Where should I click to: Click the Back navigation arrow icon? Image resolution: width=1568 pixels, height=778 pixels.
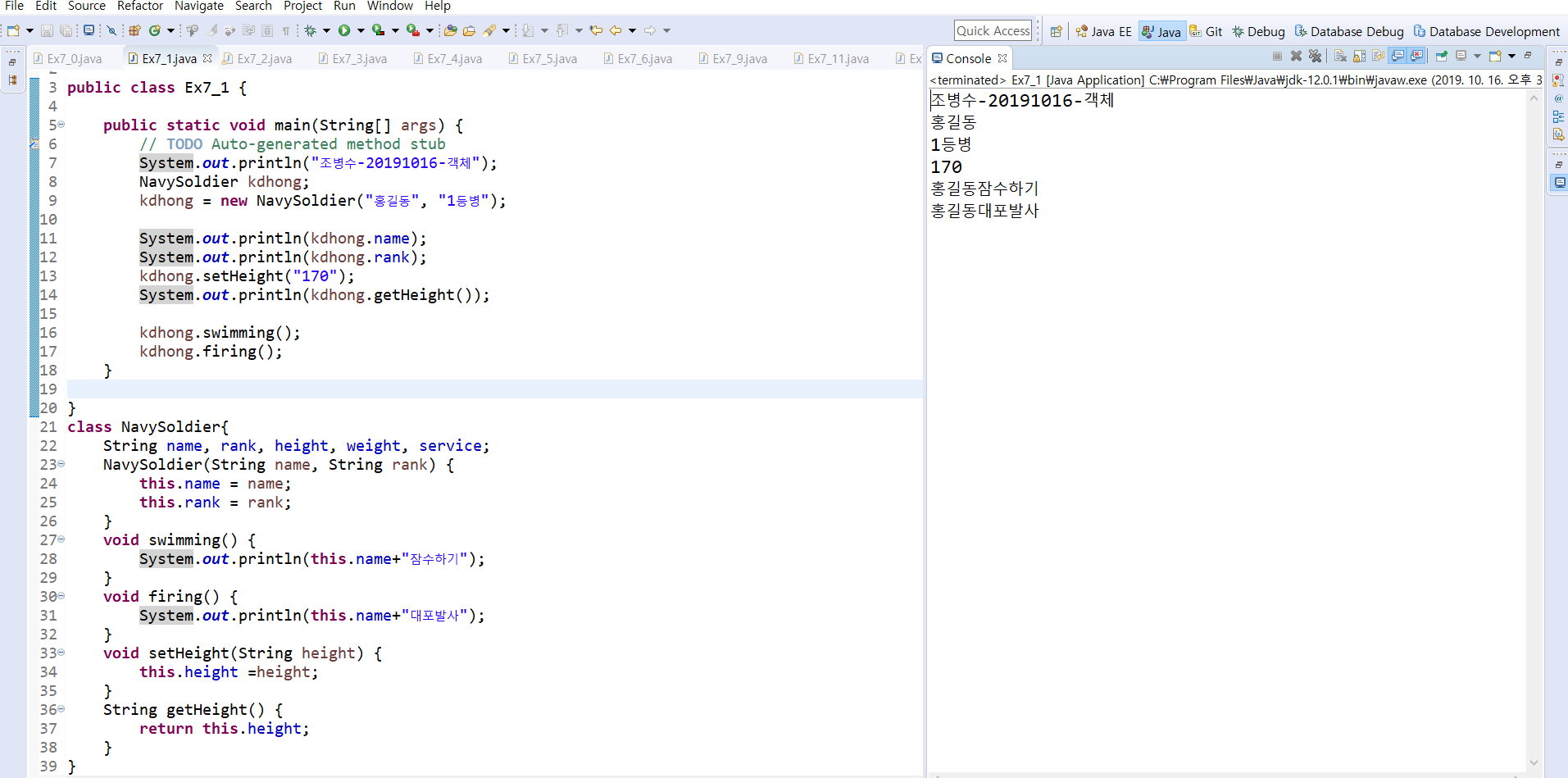coord(616,30)
